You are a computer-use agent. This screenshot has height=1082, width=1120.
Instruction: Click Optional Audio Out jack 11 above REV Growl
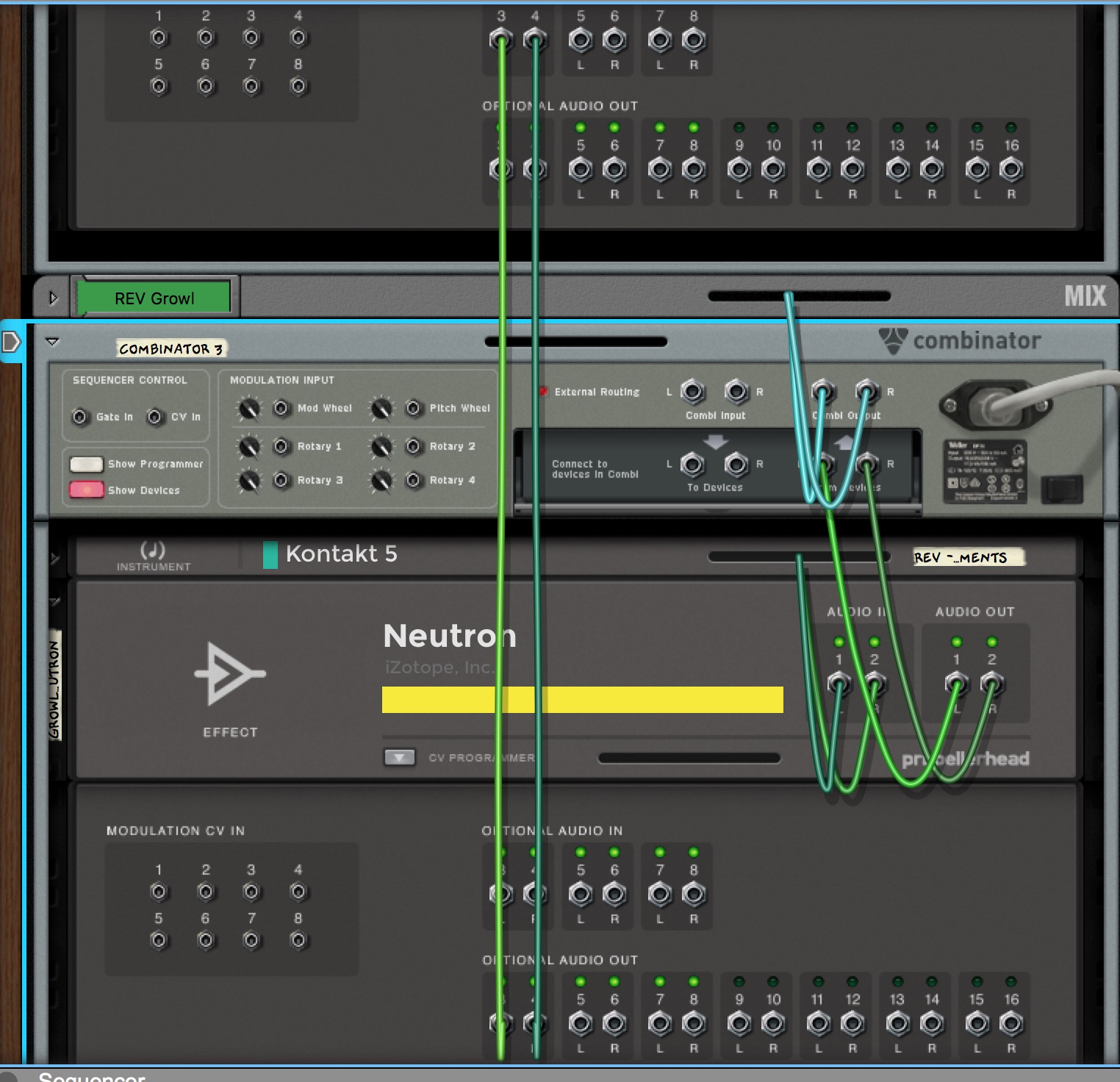[x=818, y=170]
